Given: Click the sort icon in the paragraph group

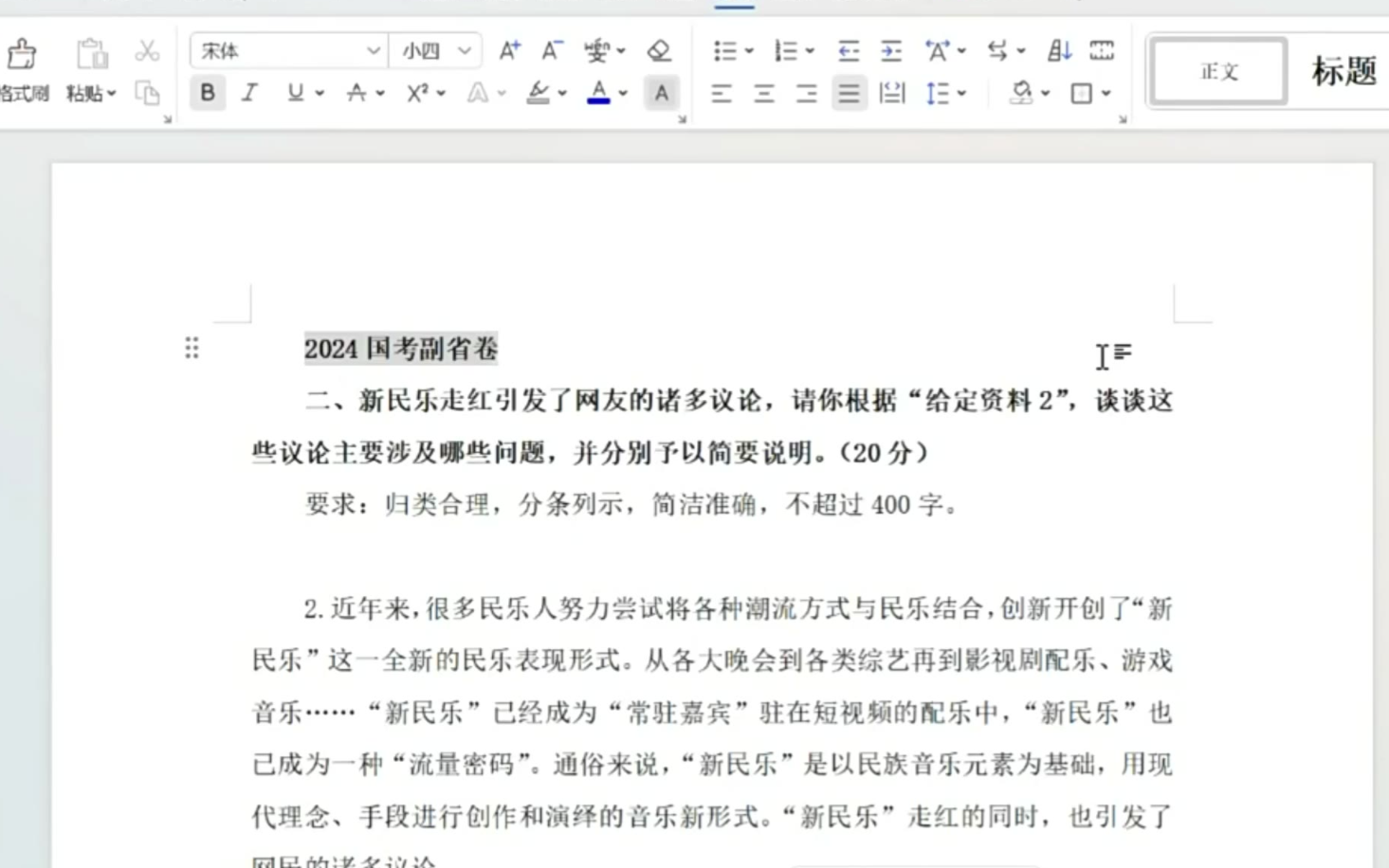Looking at the screenshot, I should point(1059,51).
